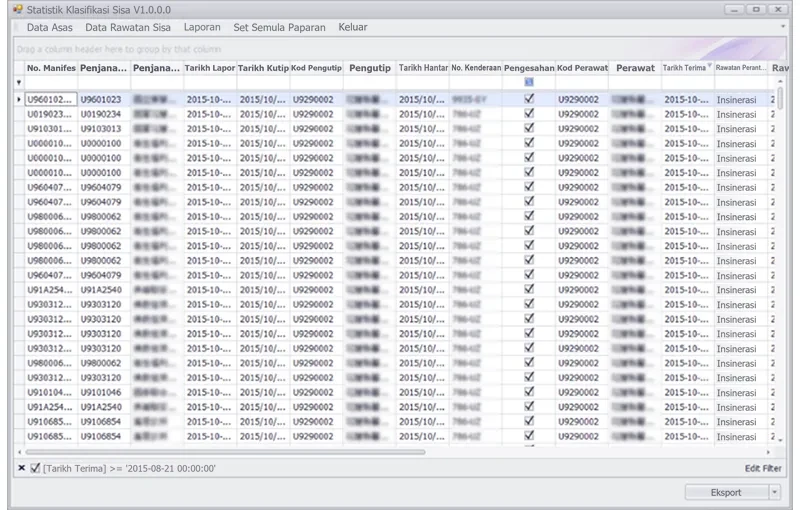800x510 pixels.
Task: Select No. Manifes cell U960102...
Action: click(51, 99)
